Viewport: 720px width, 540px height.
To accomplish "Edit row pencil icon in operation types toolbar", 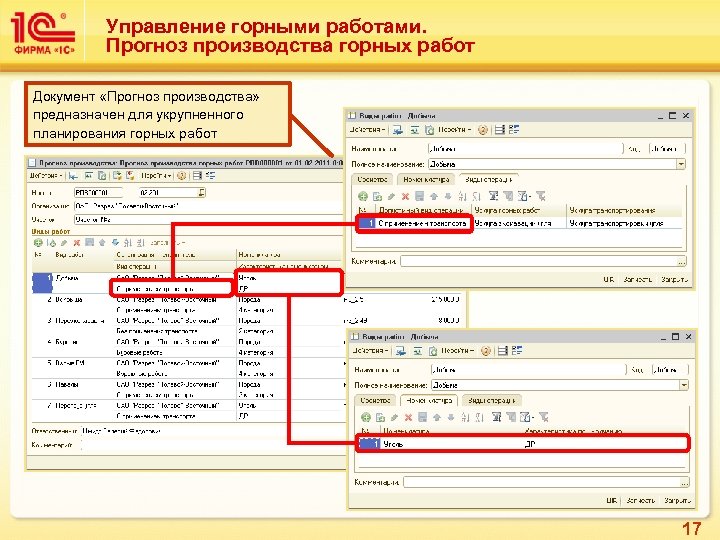I will point(391,197).
